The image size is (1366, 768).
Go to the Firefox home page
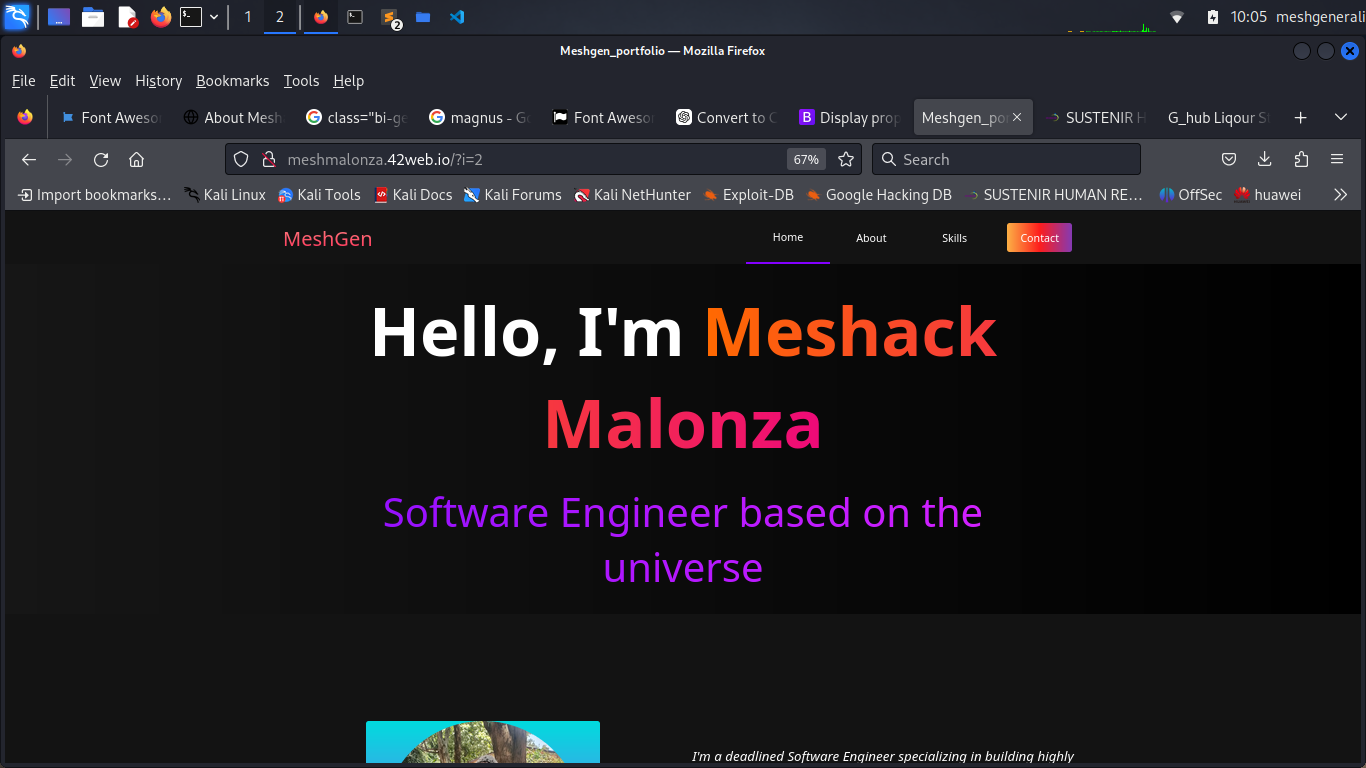137,159
